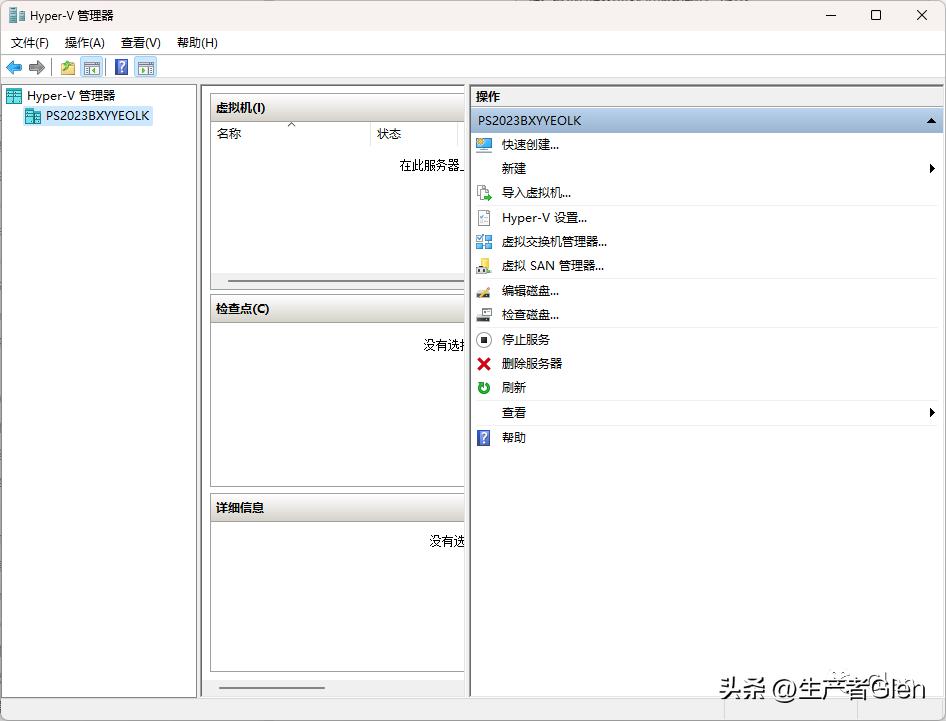Open the 操作(A) menu
946x721 pixels.
pyautogui.click(x=84, y=43)
